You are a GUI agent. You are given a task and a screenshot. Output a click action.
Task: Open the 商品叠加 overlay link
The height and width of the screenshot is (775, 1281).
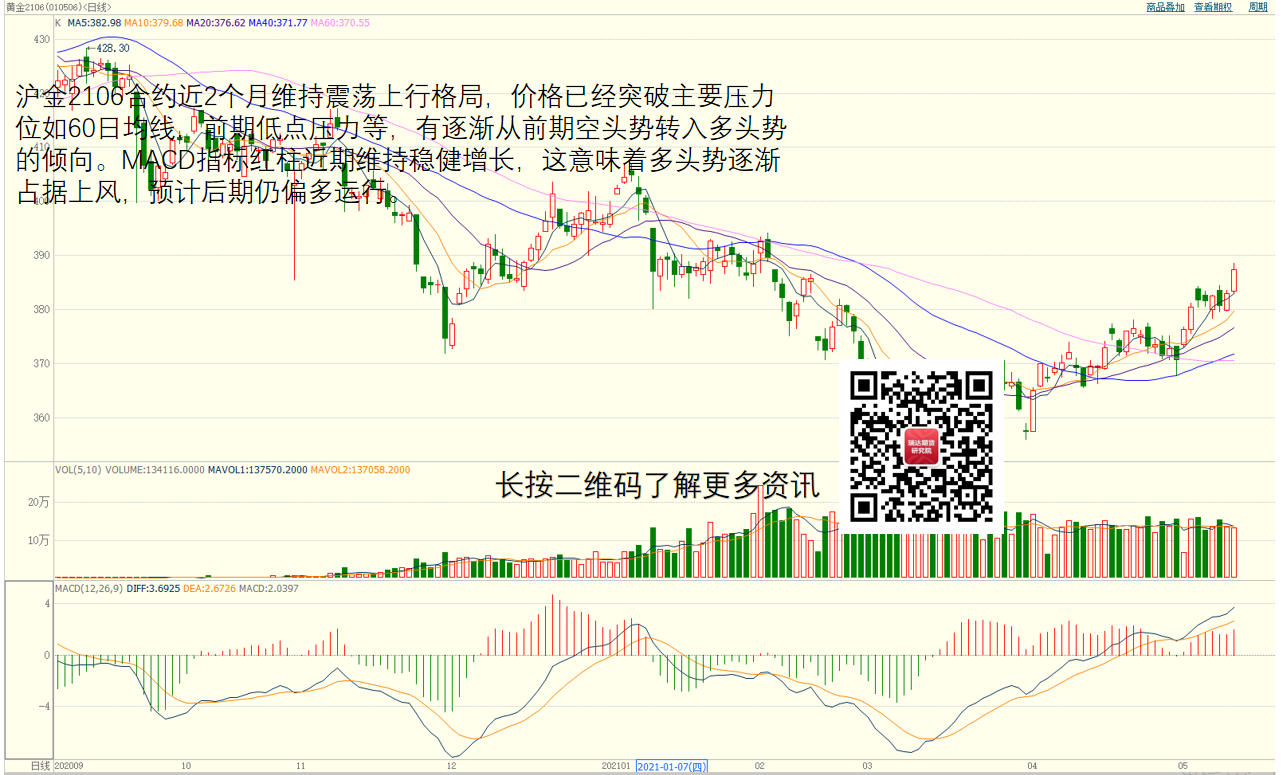[x=1165, y=7]
